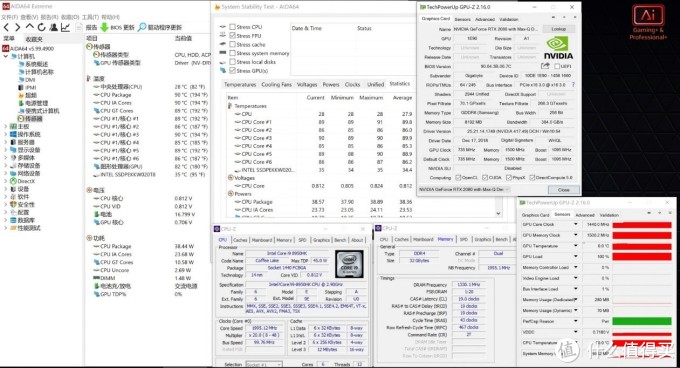This screenshot has width=680, height=368.
Task: Click the green BIOS 更新 arrow icon
Action: (104, 27)
